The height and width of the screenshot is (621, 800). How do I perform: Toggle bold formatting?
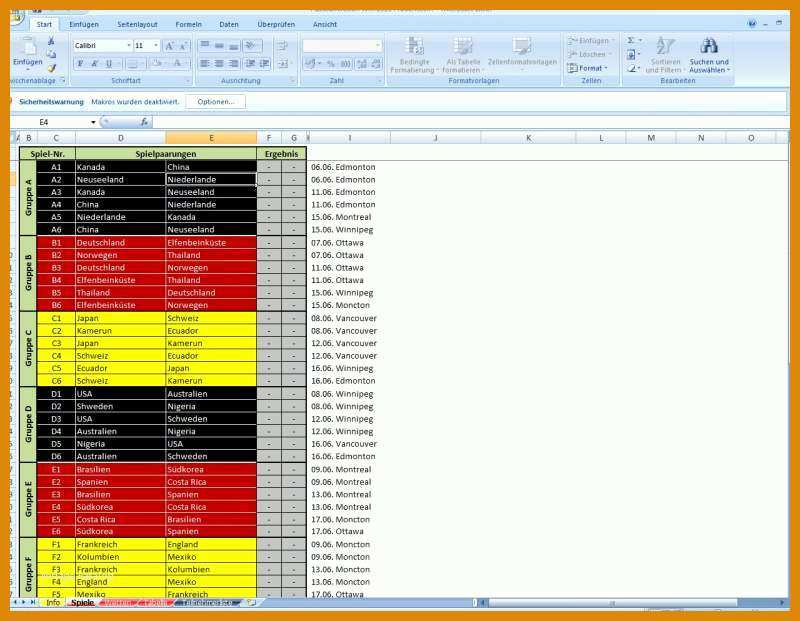[x=80, y=64]
